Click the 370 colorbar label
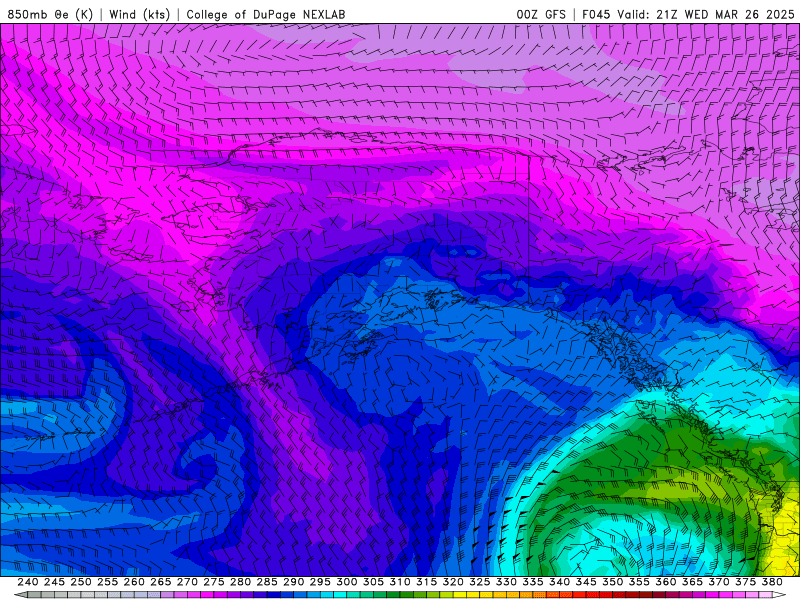Image resolution: width=800 pixels, height=600 pixels. tap(719, 582)
